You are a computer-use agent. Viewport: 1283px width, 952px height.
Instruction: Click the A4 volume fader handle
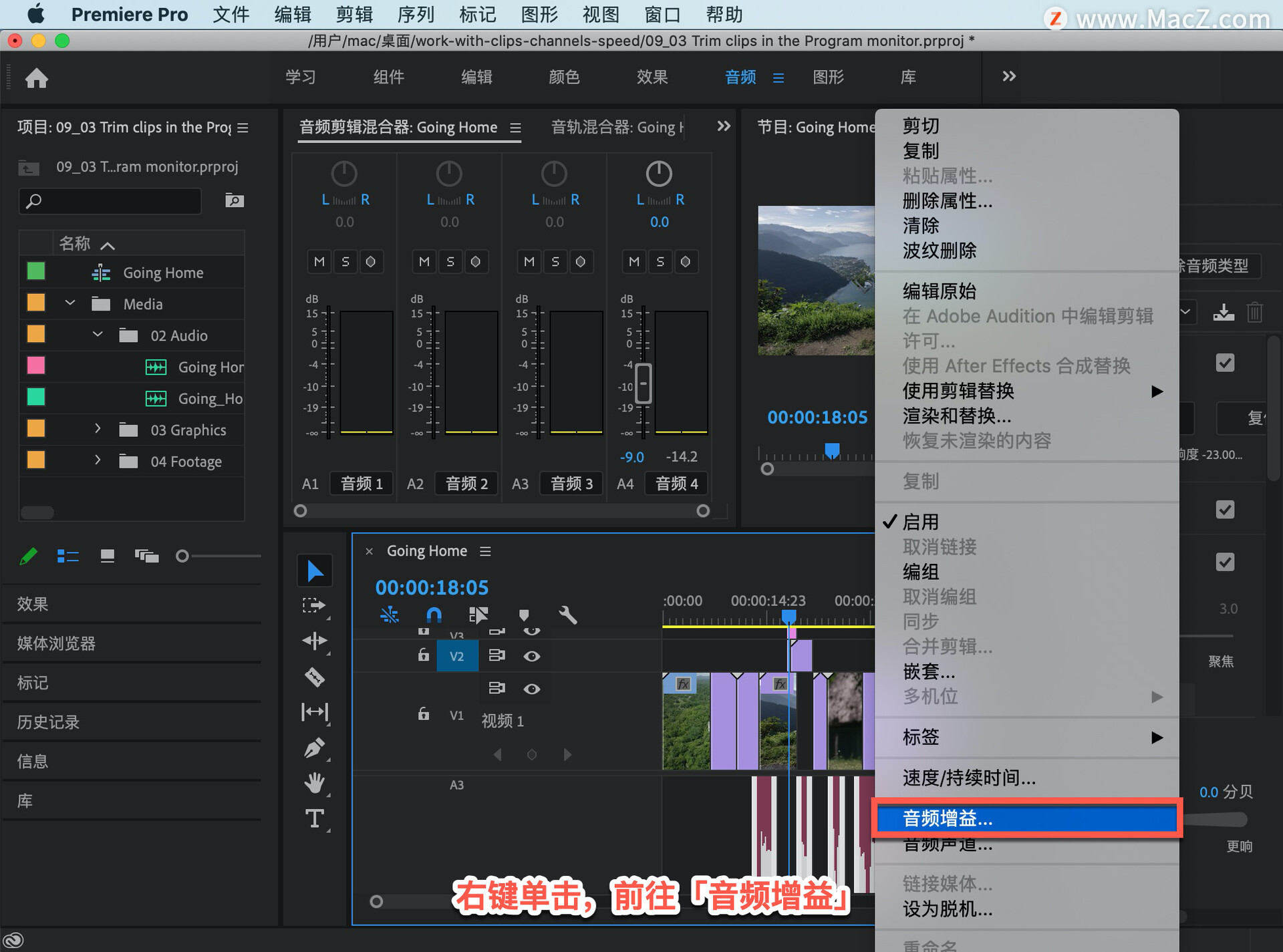643,383
